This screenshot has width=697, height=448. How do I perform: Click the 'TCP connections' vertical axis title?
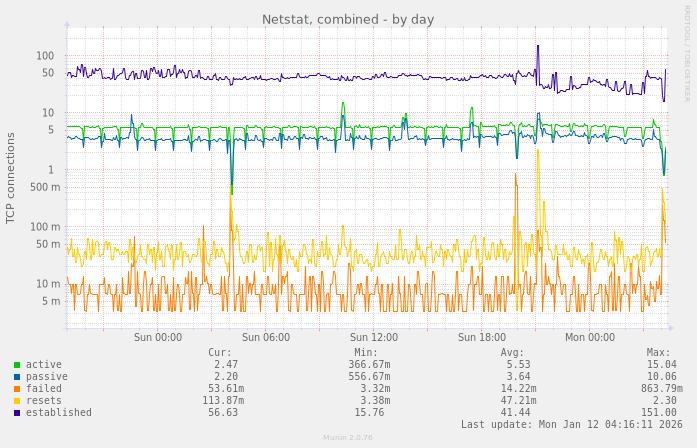(x=10, y=178)
